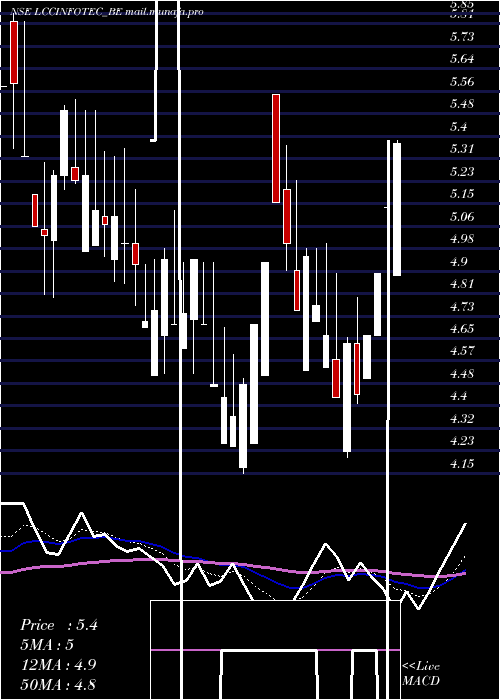Click the 4.65 price axis label
This screenshot has width=500, height=700.
462,329
